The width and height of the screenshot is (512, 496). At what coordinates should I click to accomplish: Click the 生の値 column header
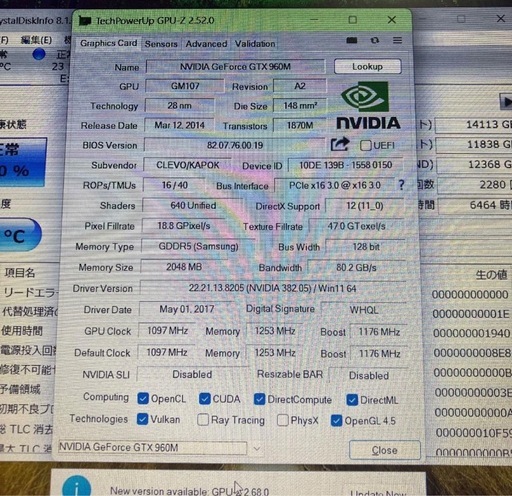(491, 275)
